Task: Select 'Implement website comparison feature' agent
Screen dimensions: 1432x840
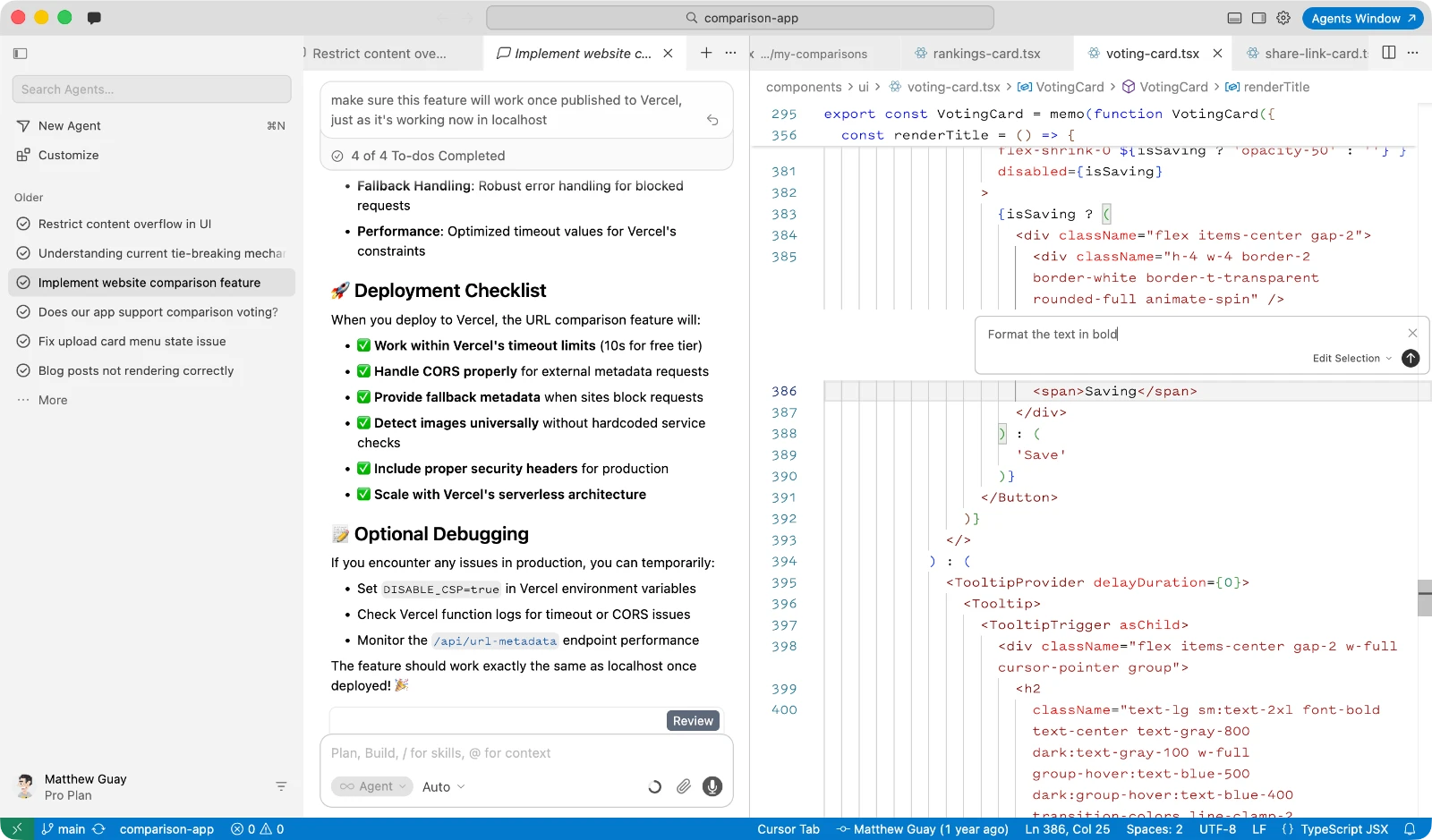Action: (x=151, y=283)
